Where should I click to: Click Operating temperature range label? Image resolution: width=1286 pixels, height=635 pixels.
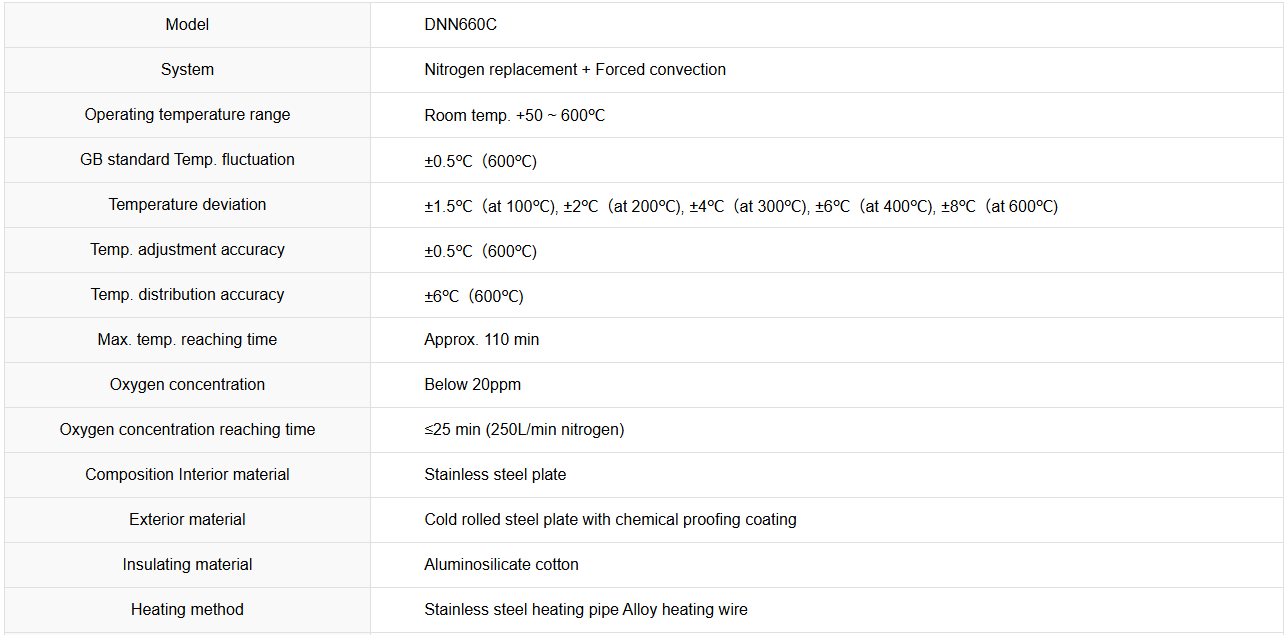[x=187, y=115]
